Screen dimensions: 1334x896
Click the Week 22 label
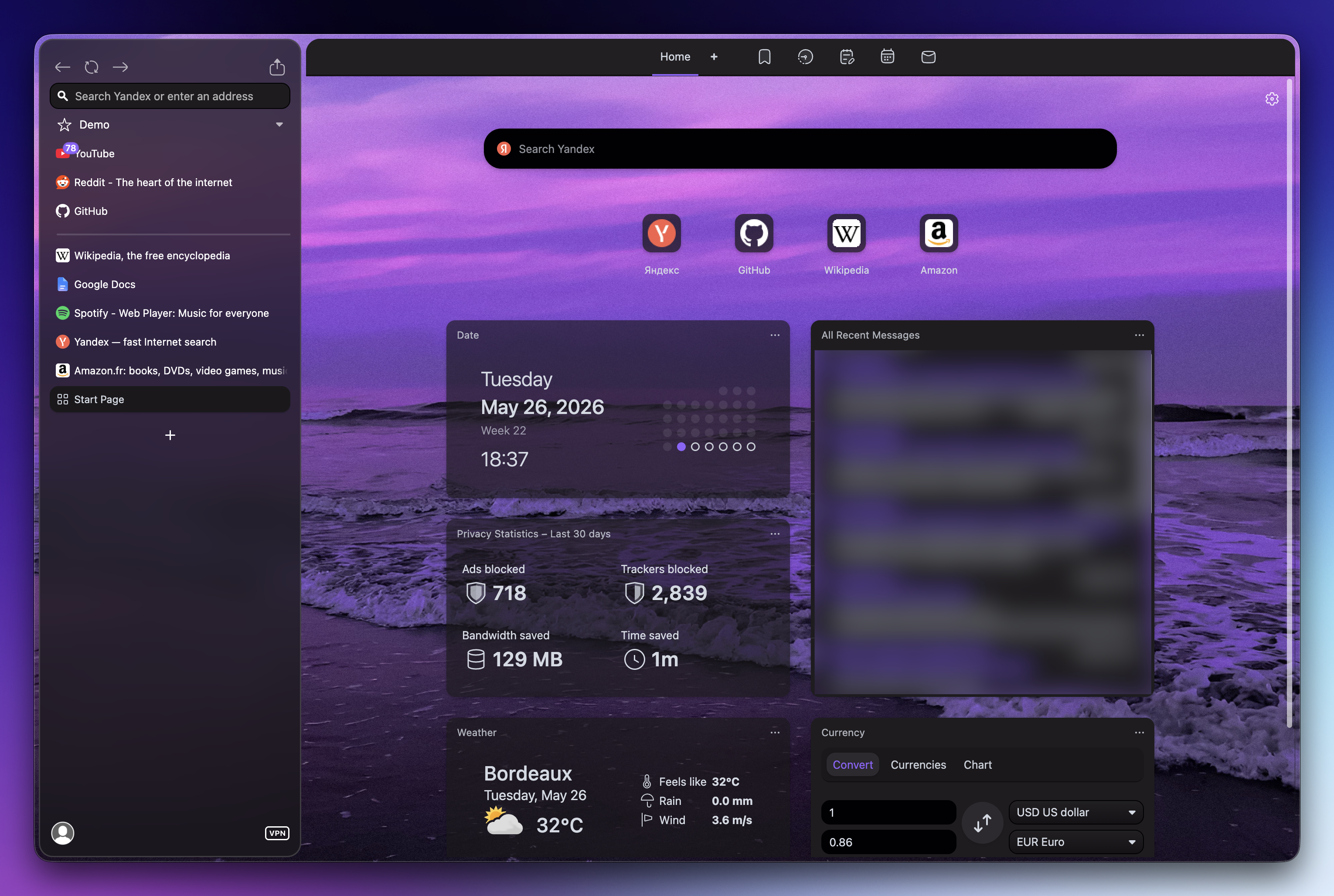(x=503, y=430)
